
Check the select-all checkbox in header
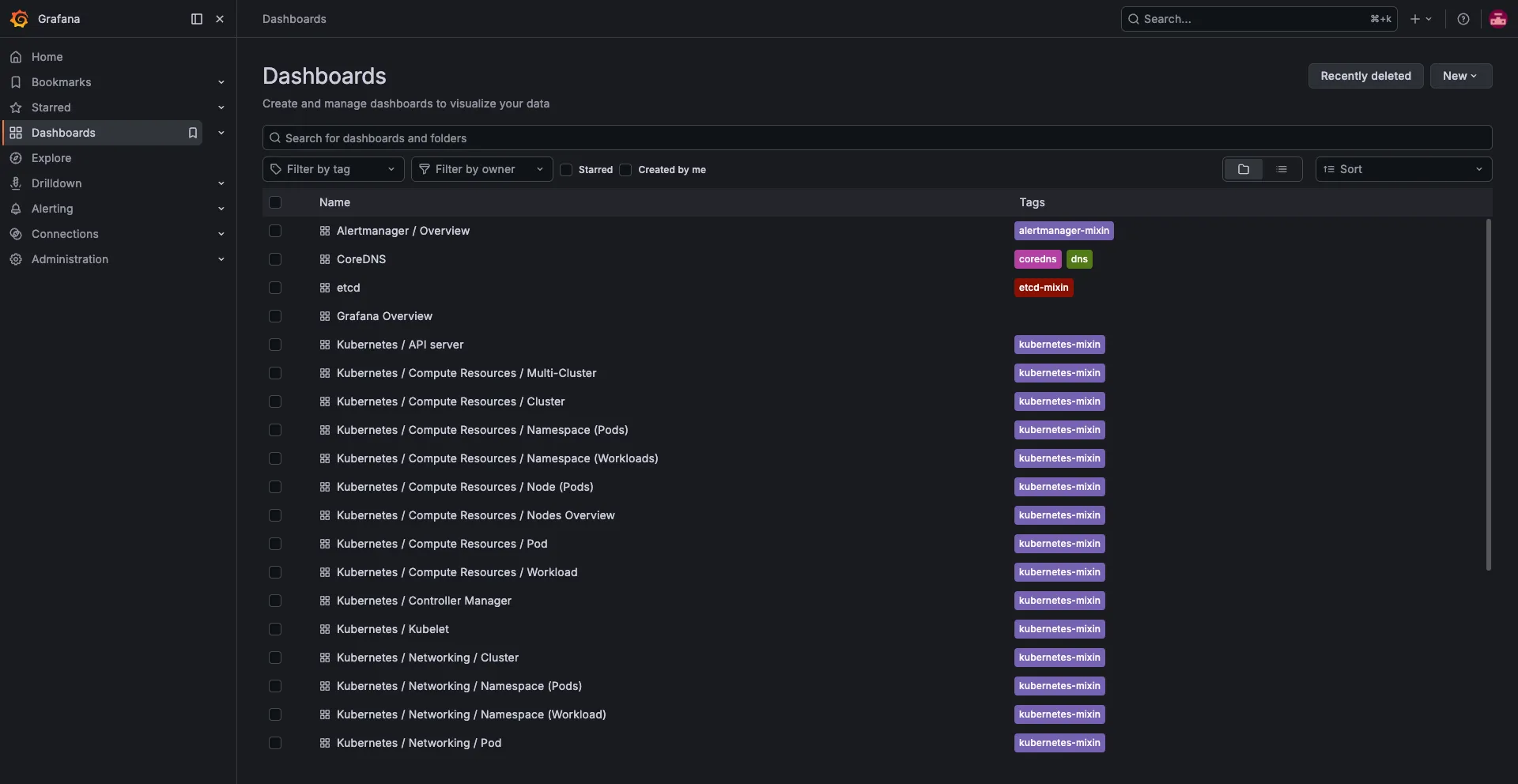[x=275, y=202]
